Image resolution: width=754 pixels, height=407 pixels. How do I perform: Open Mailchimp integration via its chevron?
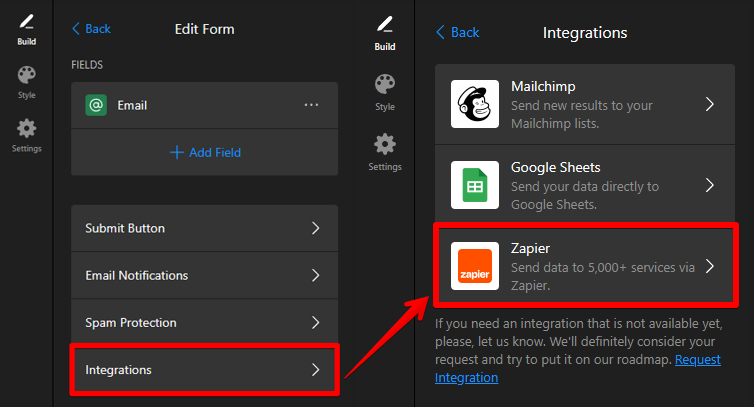pyautogui.click(x=710, y=104)
